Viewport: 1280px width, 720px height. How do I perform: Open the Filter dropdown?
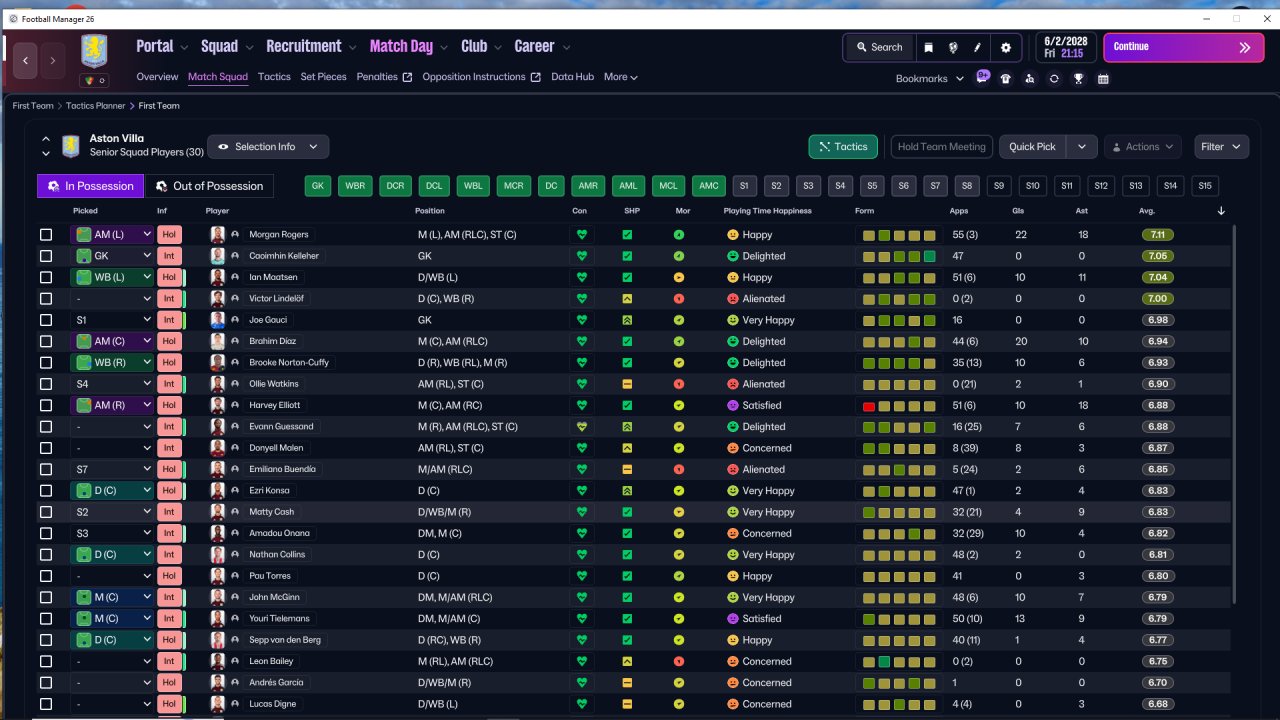coord(1221,147)
